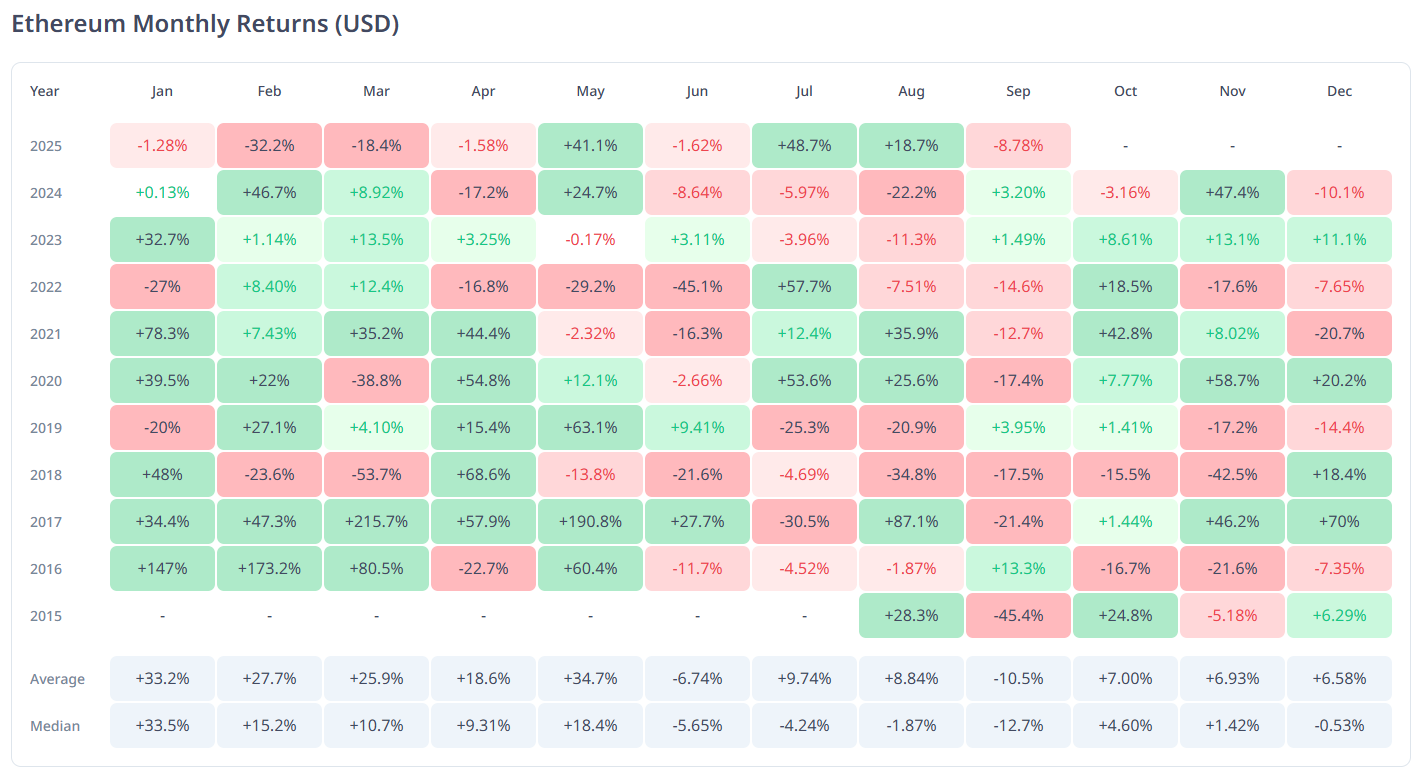
Task: Click the +58.7% November 2020 cell
Action: (x=1232, y=381)
